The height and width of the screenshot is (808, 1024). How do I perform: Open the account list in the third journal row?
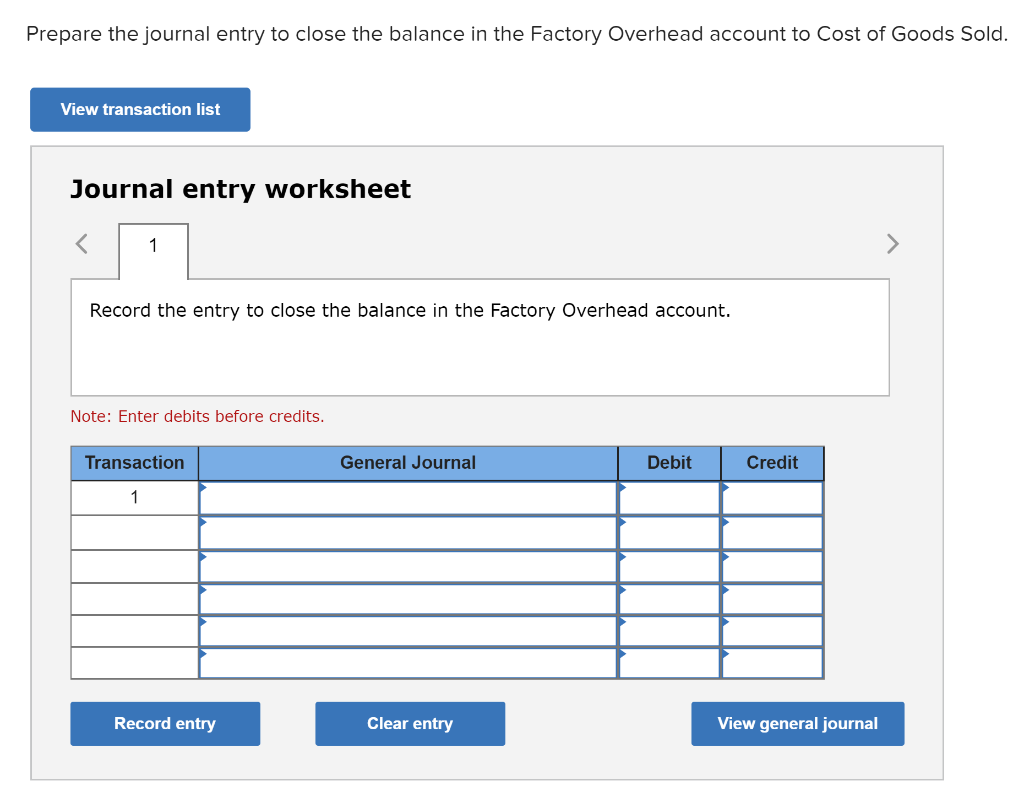pos(205,556)
